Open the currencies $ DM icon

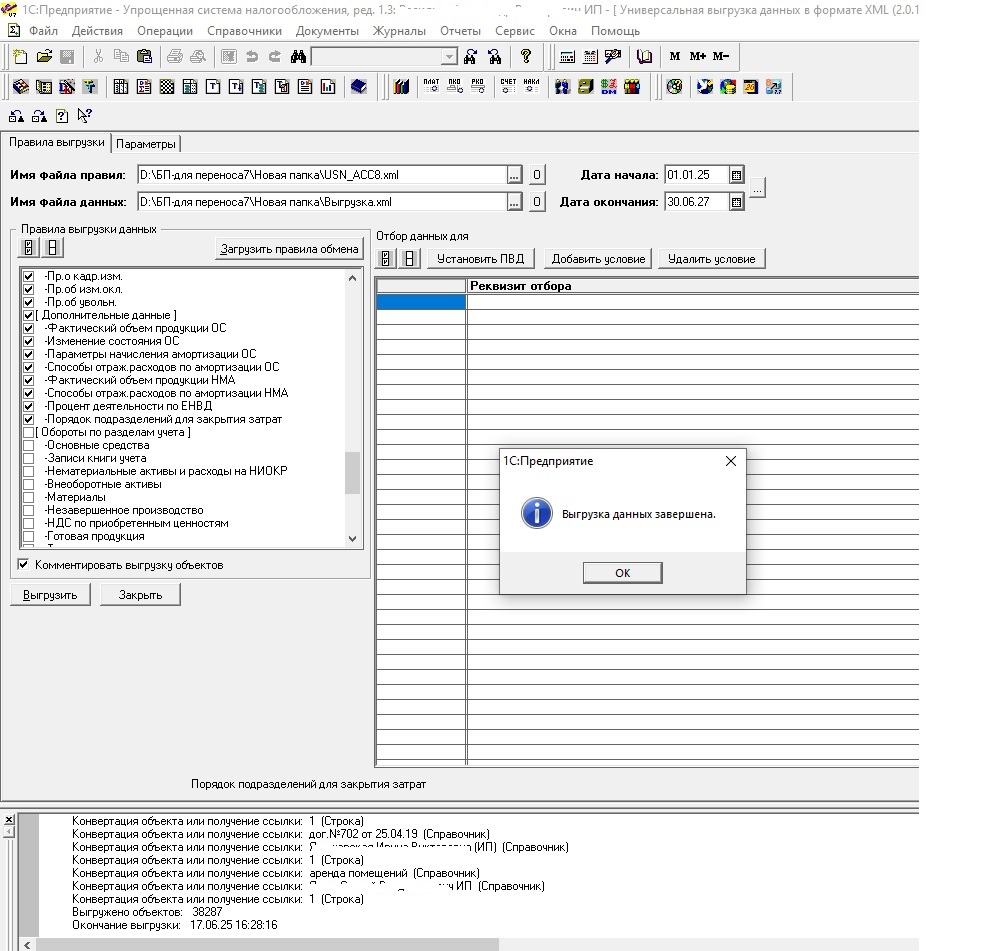pos(609,86)
